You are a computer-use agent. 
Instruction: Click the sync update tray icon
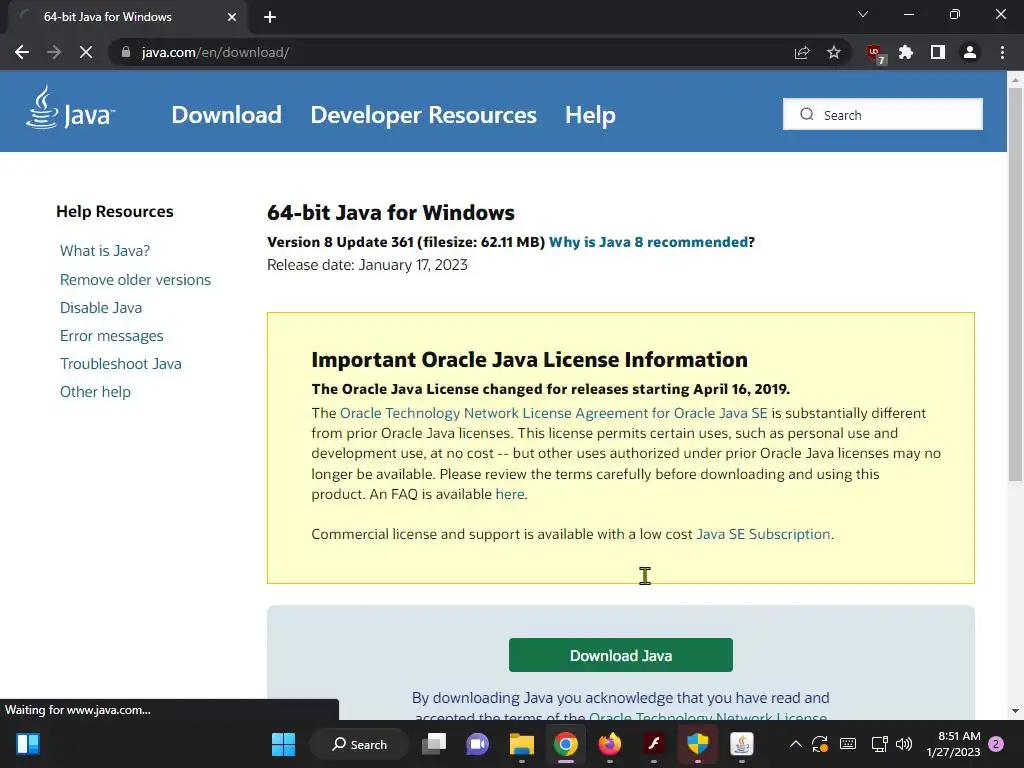point(820,744)
